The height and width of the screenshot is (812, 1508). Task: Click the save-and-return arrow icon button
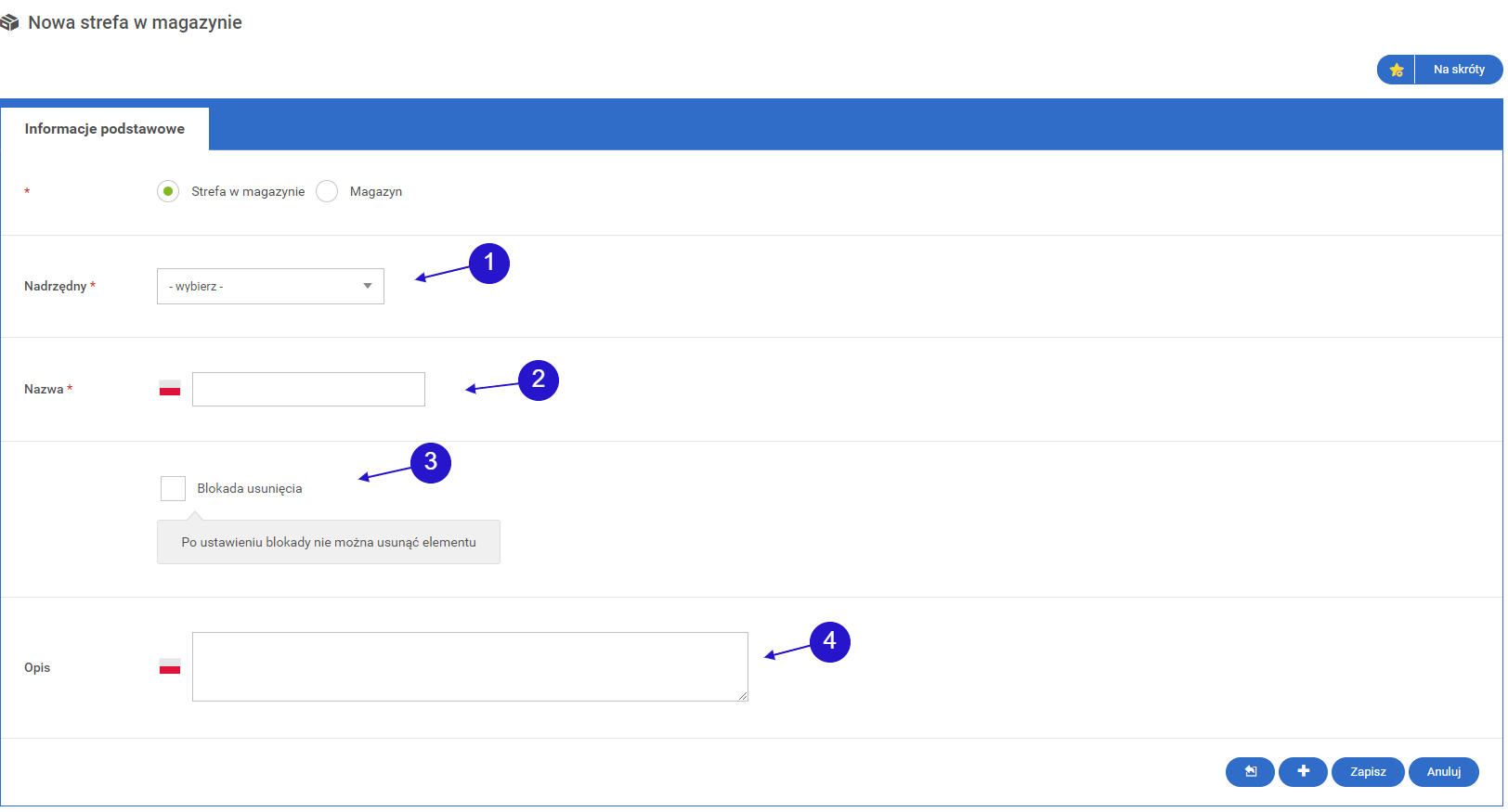1250,772
